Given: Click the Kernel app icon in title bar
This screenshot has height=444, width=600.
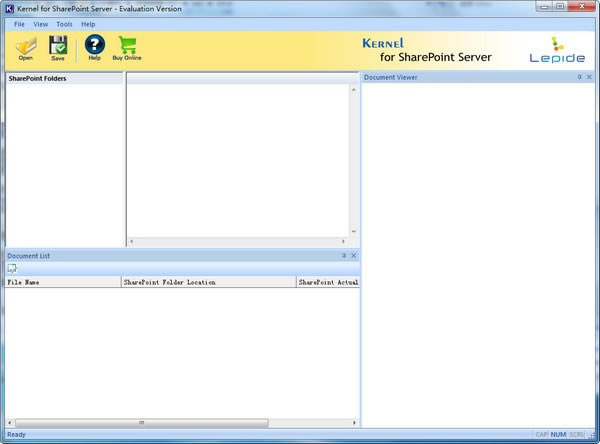Looking at the screenshot, I should (9, 7).
